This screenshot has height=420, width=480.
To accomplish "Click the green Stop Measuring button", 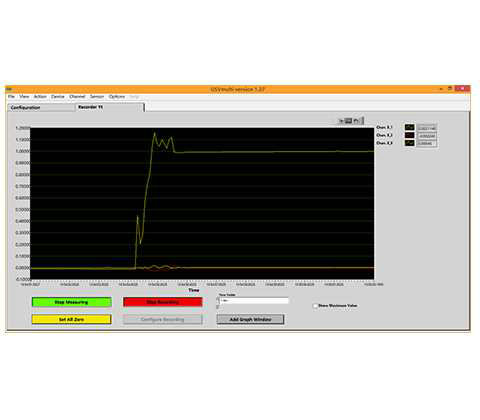I will [x=71, y=302].
